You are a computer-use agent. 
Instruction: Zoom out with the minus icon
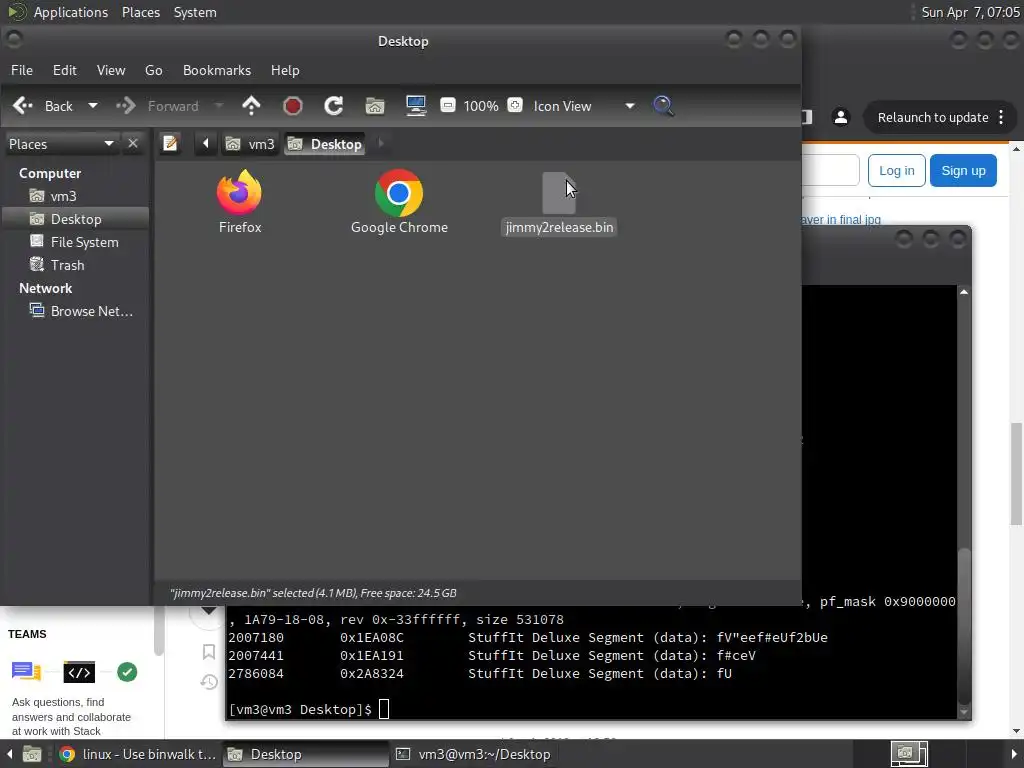pos(447,105)
